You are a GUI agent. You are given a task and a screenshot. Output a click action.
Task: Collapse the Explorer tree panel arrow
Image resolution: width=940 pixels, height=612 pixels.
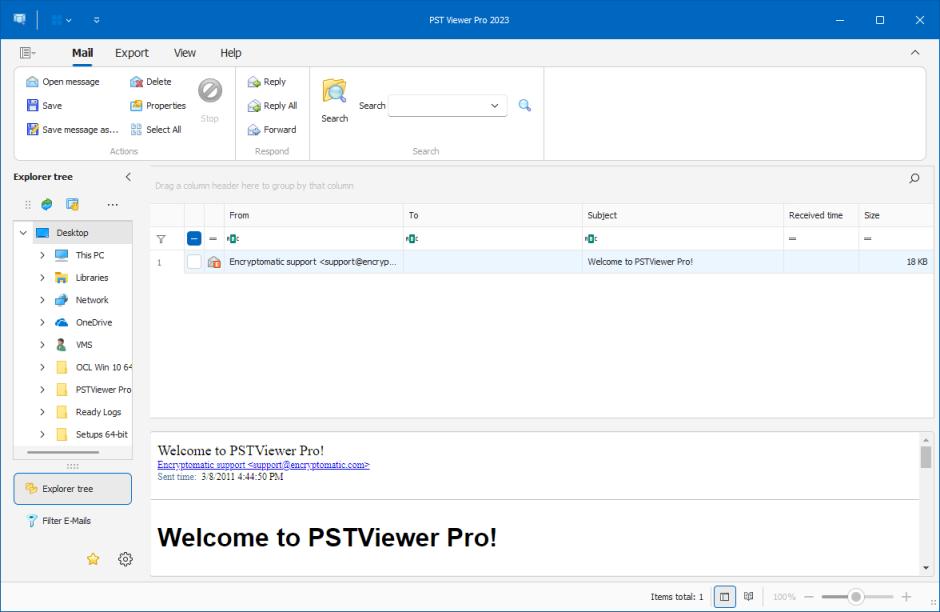coord(128,177)
